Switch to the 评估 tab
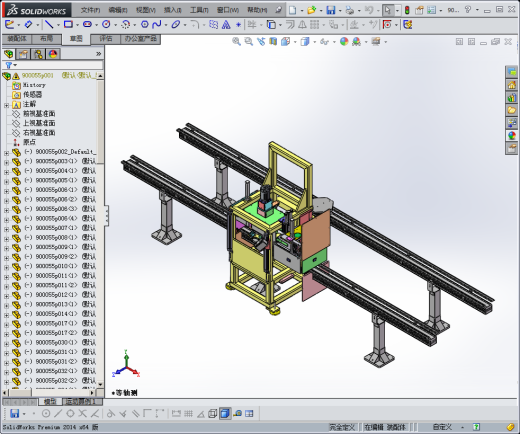The width and height of the screenshot is (520, 434). (106, 39)
